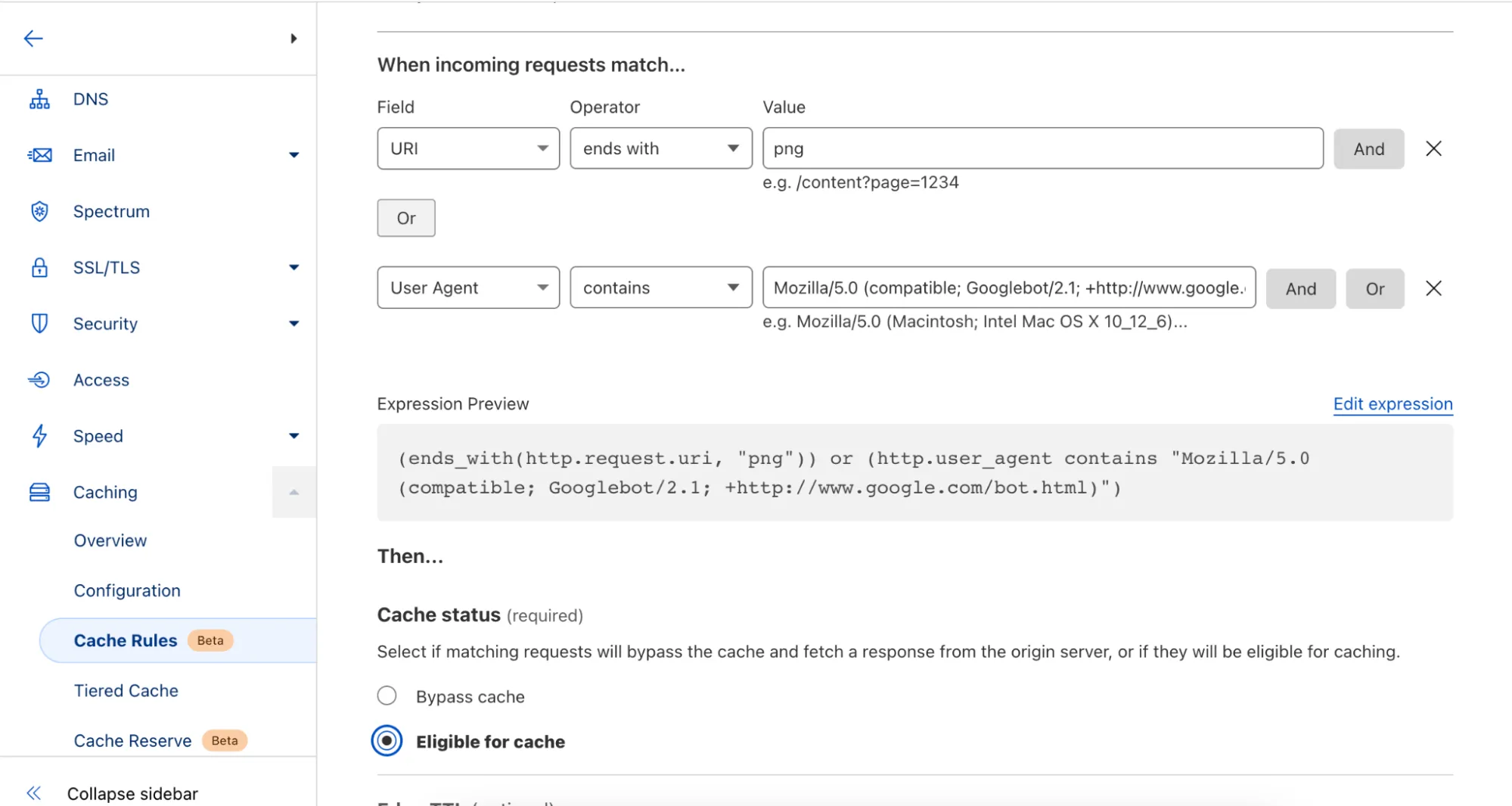Click the Speed lightning bolt icon

pos(39,436)
